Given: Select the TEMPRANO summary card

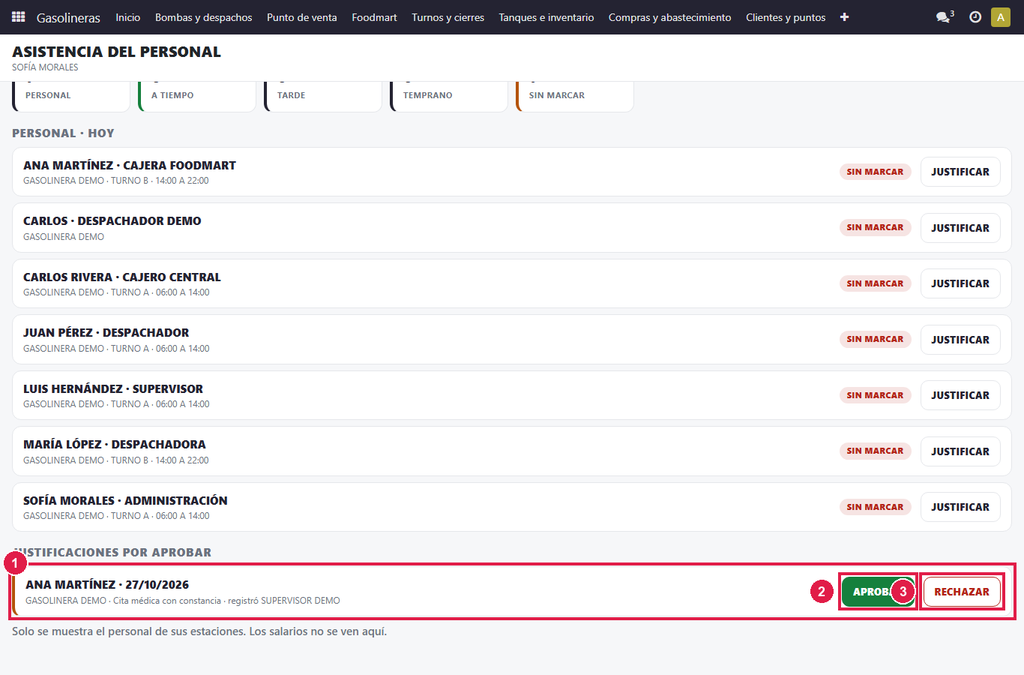Looking at the screenshot, I should 449,96.
